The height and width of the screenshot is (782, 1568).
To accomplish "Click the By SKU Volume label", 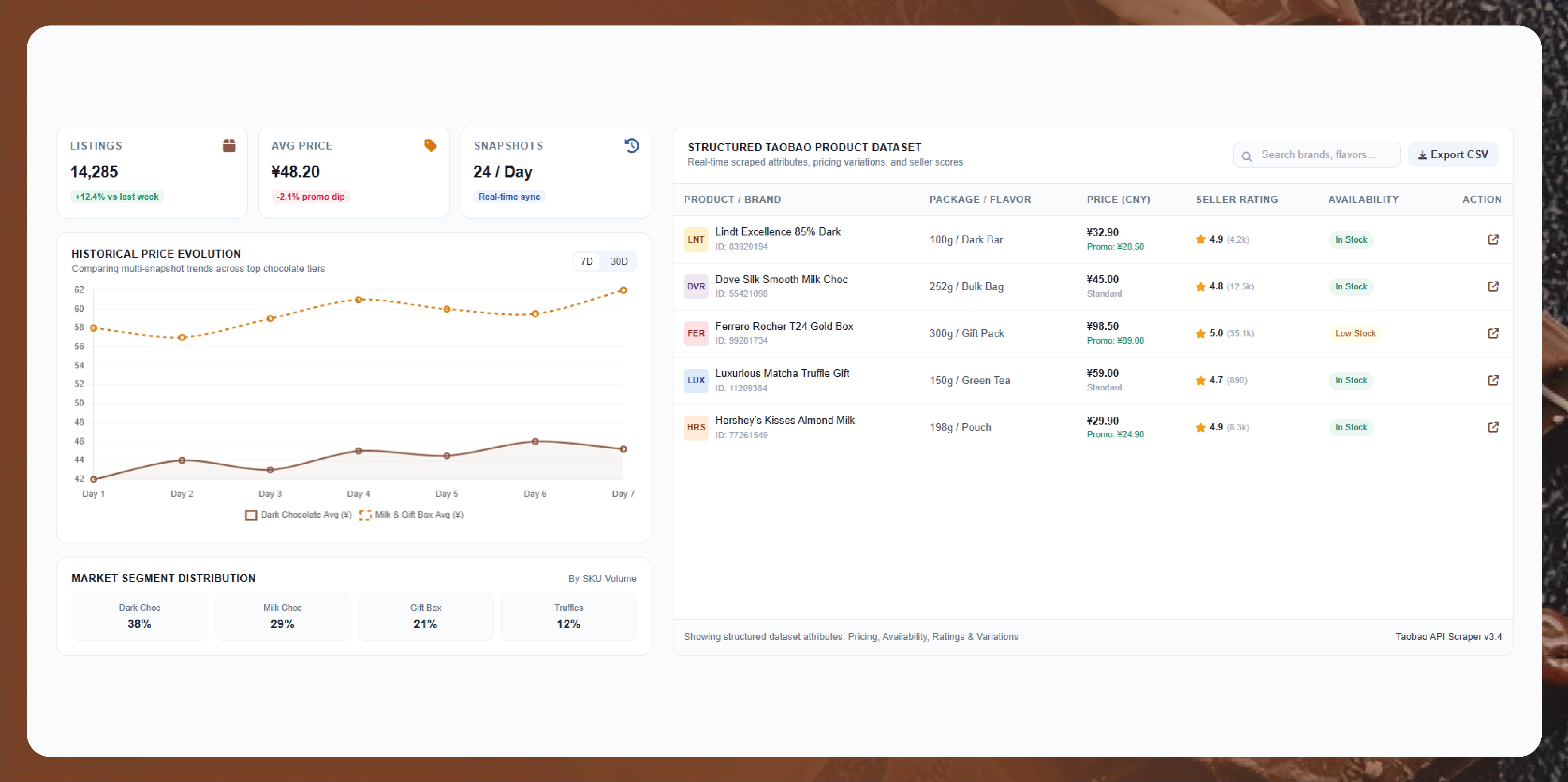I will (602, 579).
